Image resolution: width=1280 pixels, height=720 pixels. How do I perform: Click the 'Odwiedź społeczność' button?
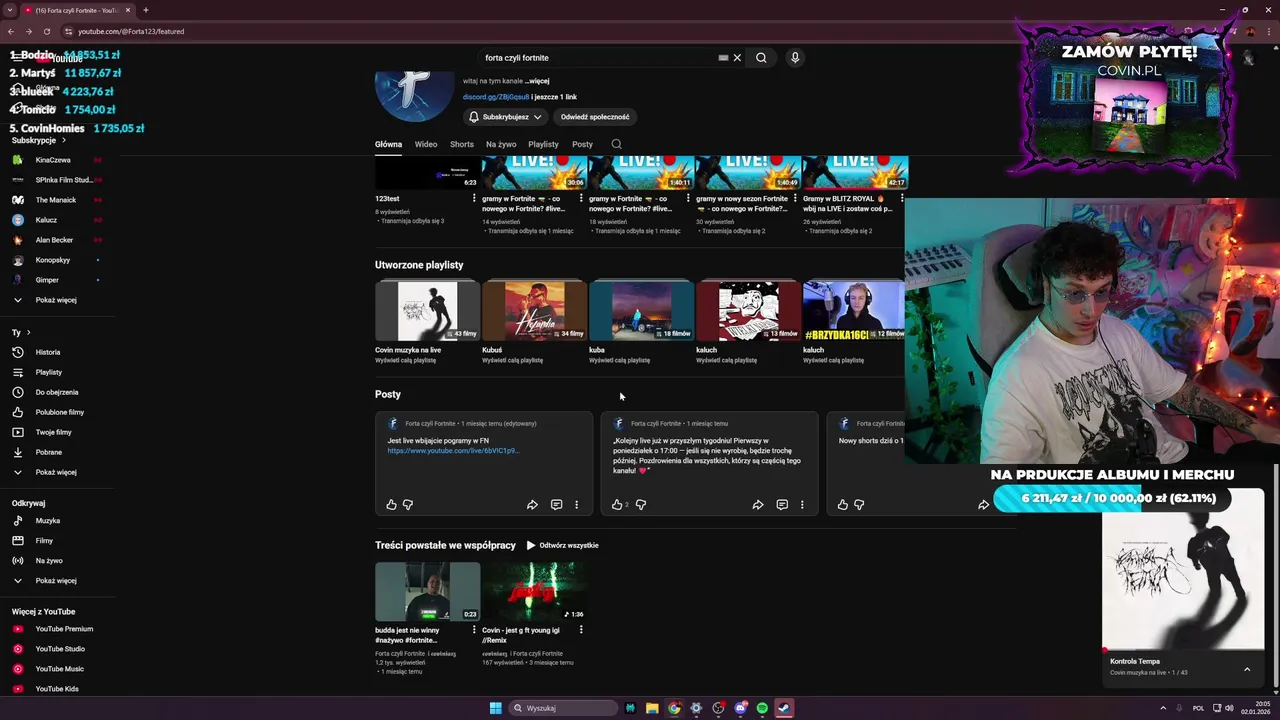[x=595, y=117]
